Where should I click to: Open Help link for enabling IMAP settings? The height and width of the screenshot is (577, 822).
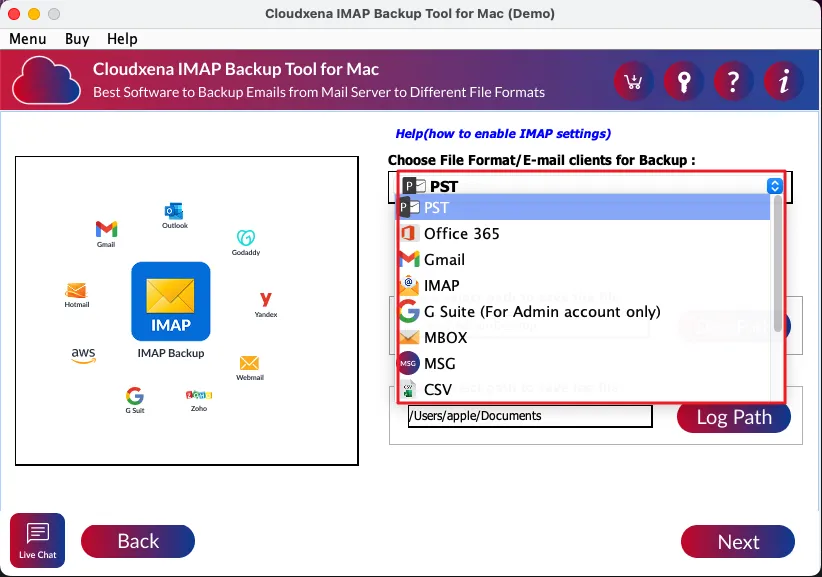pos(502,133)
